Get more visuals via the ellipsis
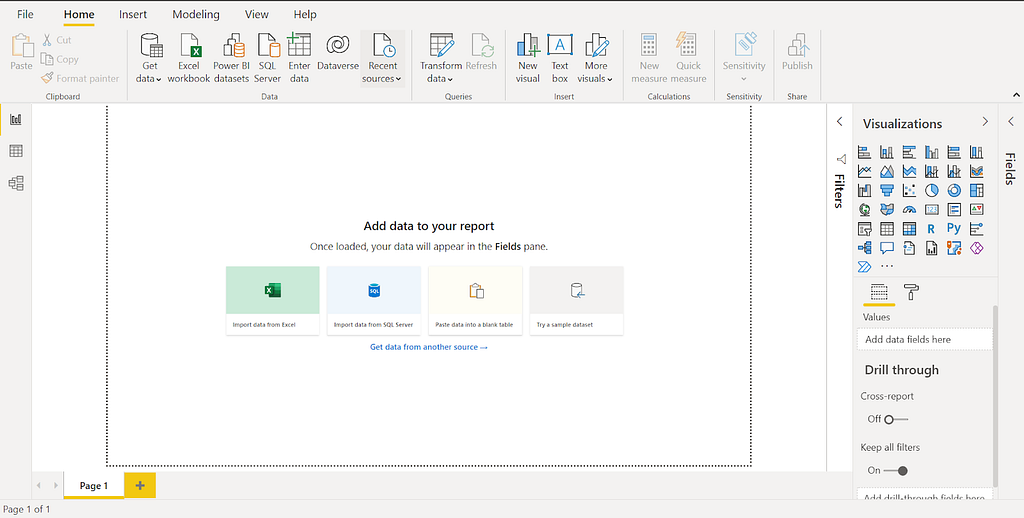 click(887, 267)
